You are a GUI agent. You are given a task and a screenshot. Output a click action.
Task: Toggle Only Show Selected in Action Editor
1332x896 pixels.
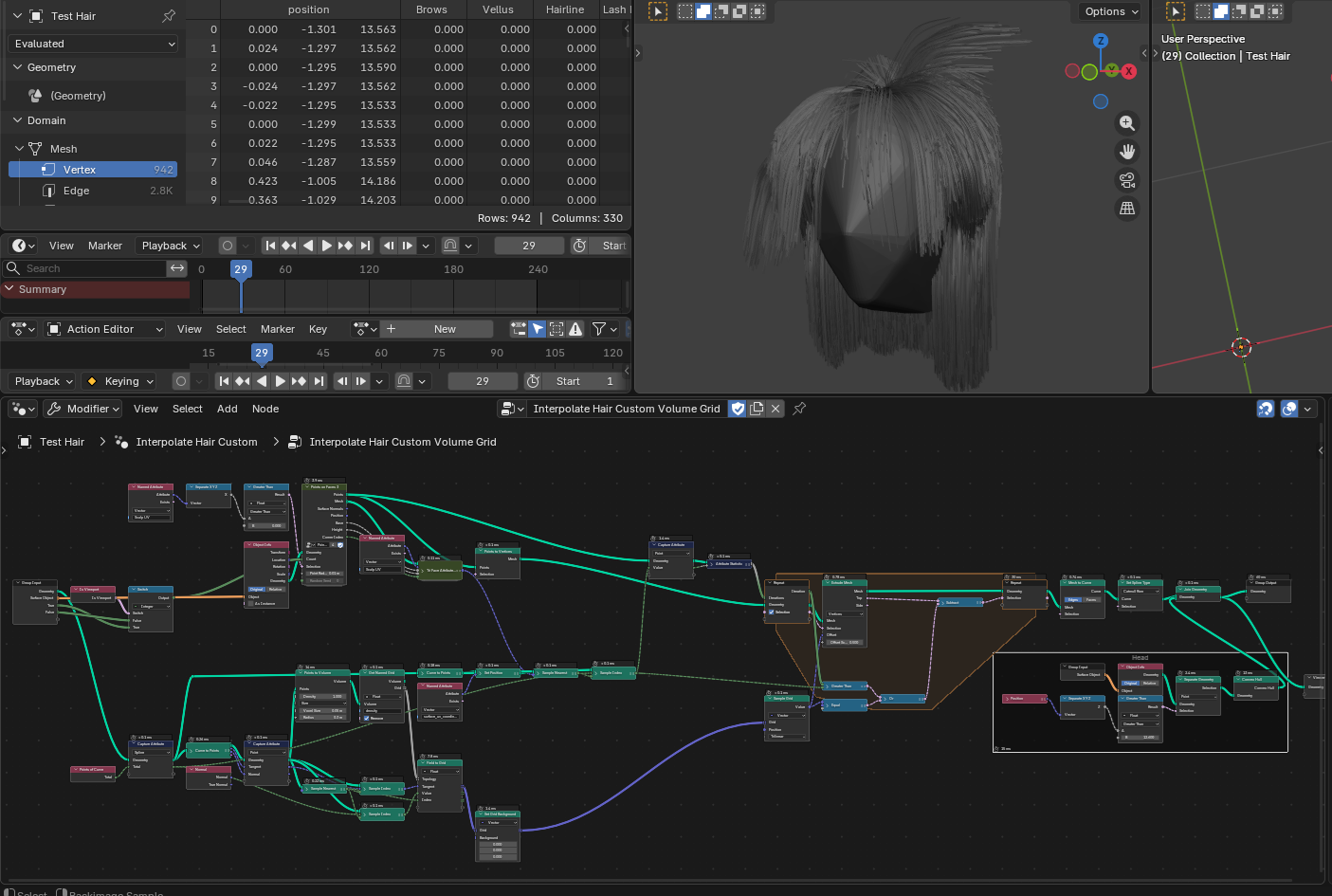[538, 329]
